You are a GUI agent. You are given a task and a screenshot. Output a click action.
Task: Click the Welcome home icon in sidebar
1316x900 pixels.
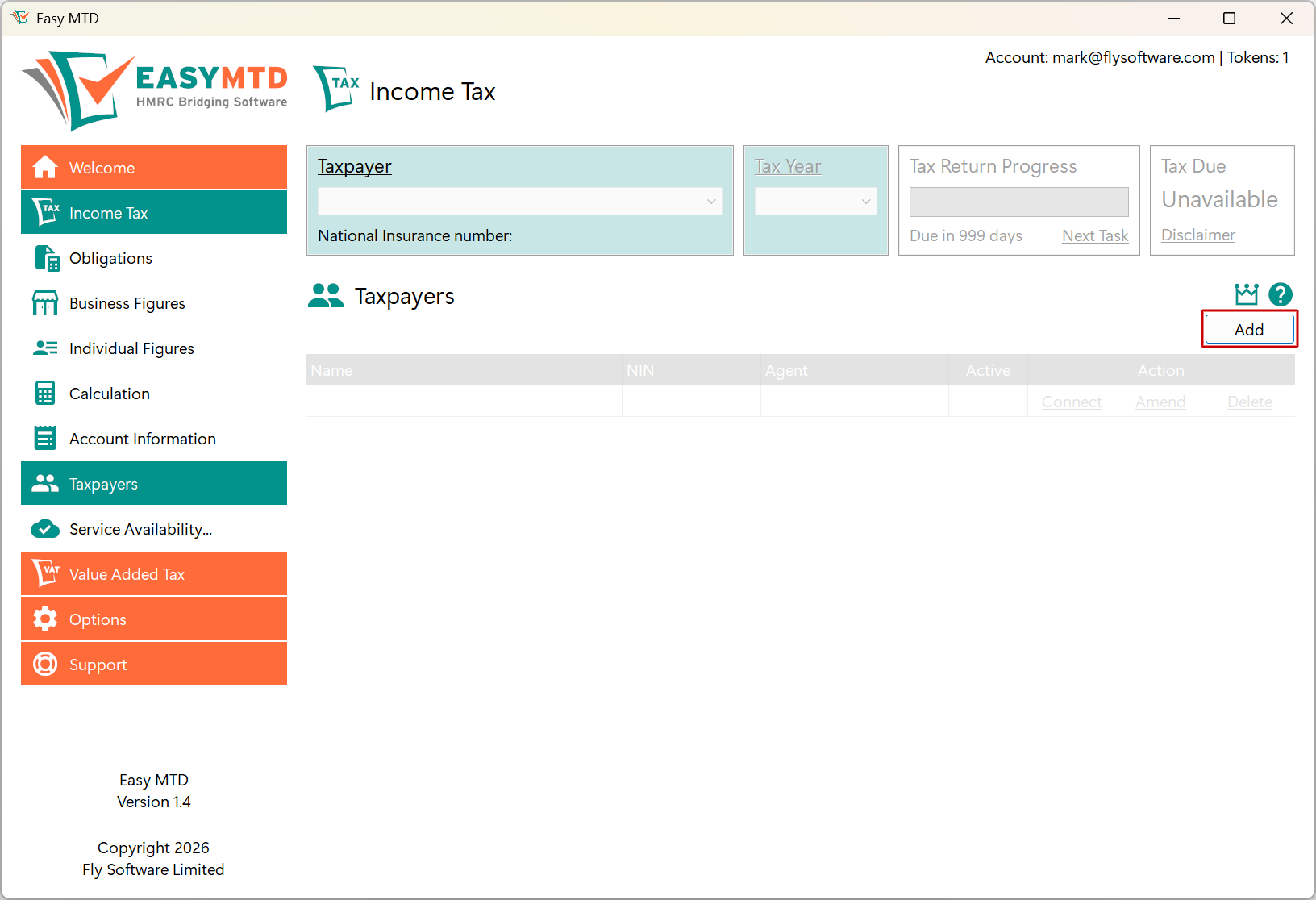pyautogui.click(x=45, y=167)
